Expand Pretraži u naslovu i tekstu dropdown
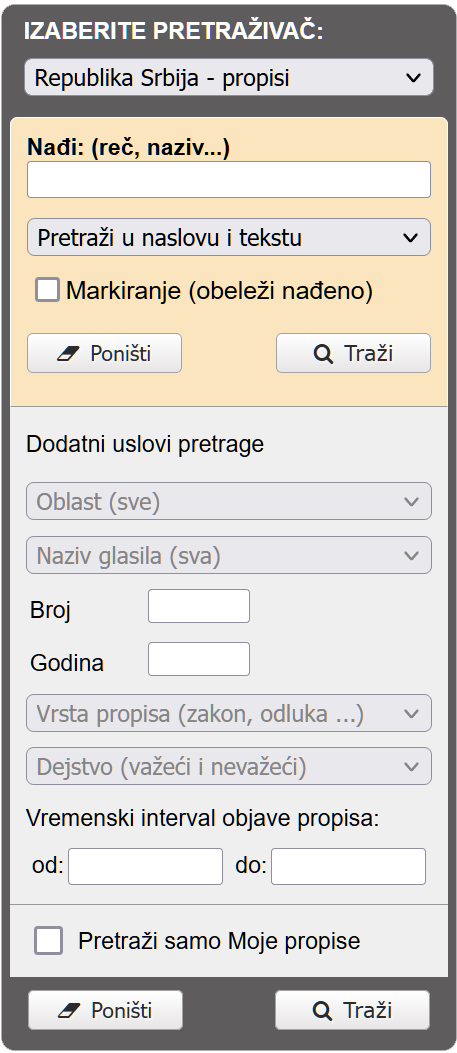Screen dimensions: 457x1053 (x=229, y=237)
